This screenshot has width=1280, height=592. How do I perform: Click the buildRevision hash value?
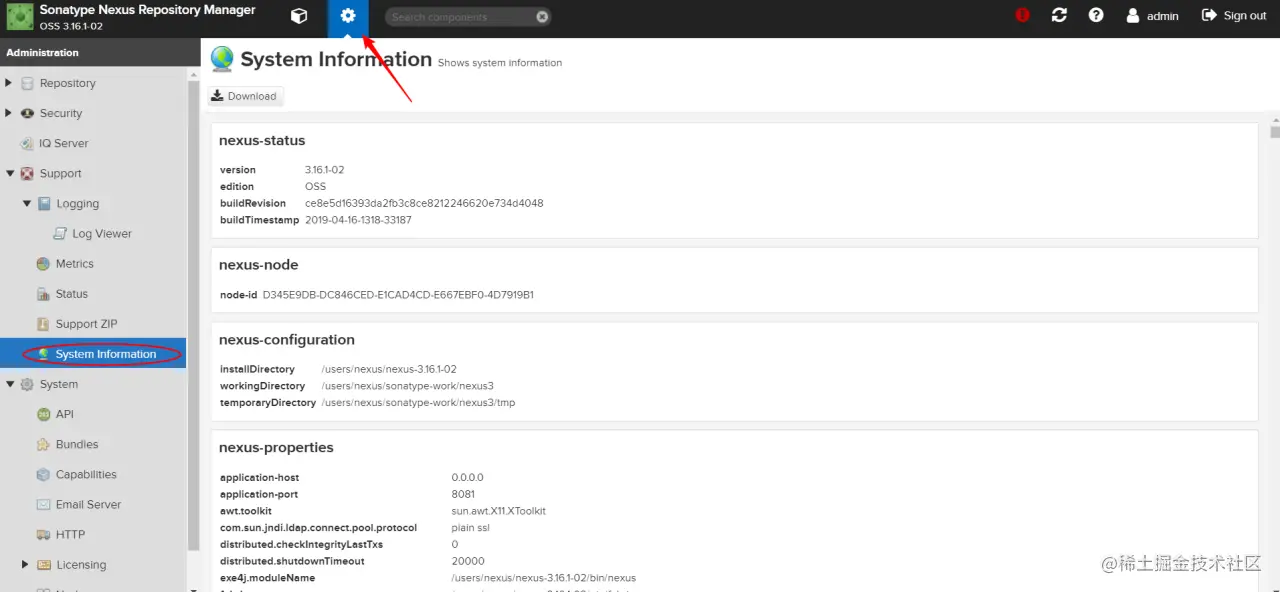424,203
